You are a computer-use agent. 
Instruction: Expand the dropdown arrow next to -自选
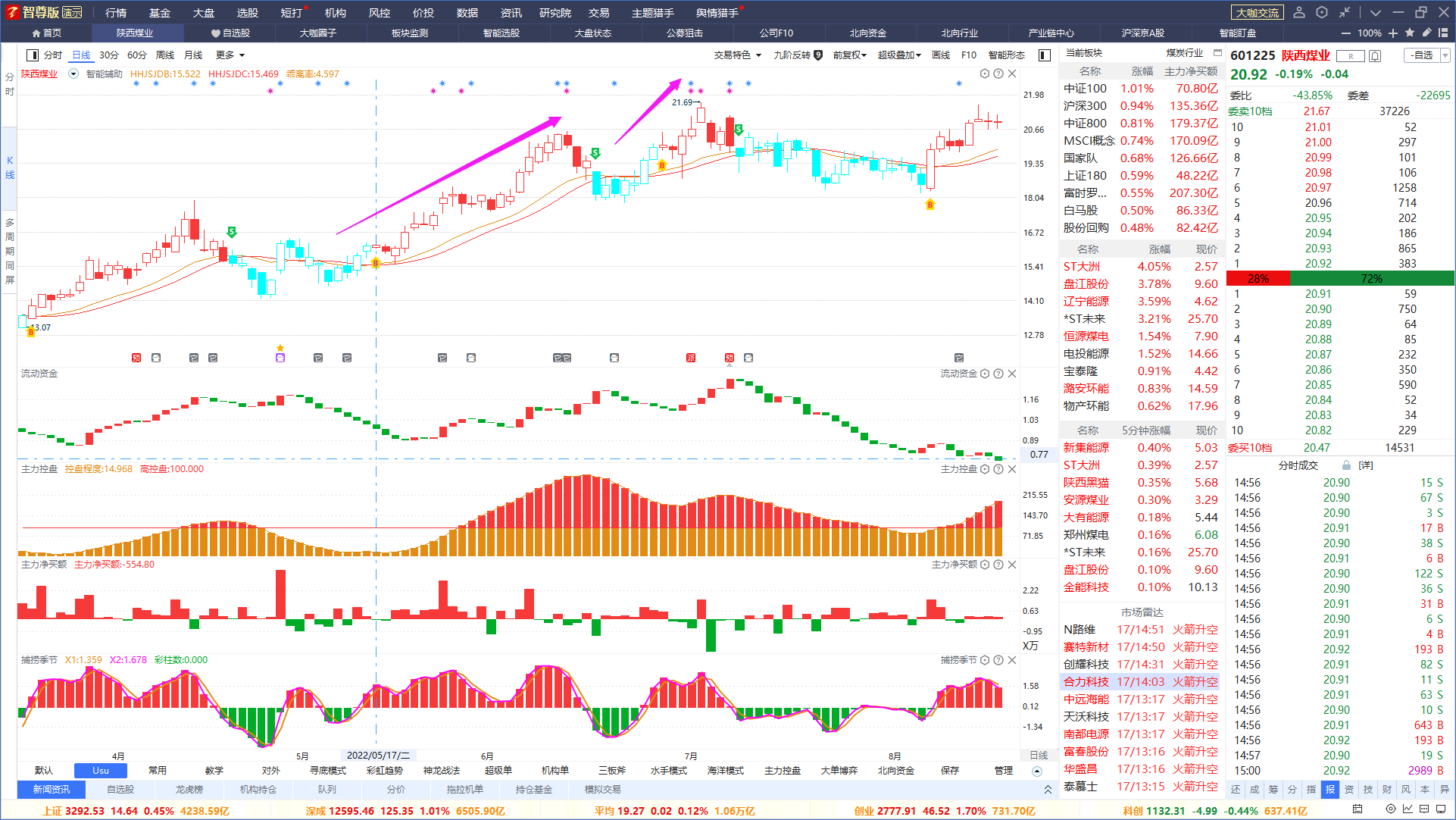(1445, 56)
